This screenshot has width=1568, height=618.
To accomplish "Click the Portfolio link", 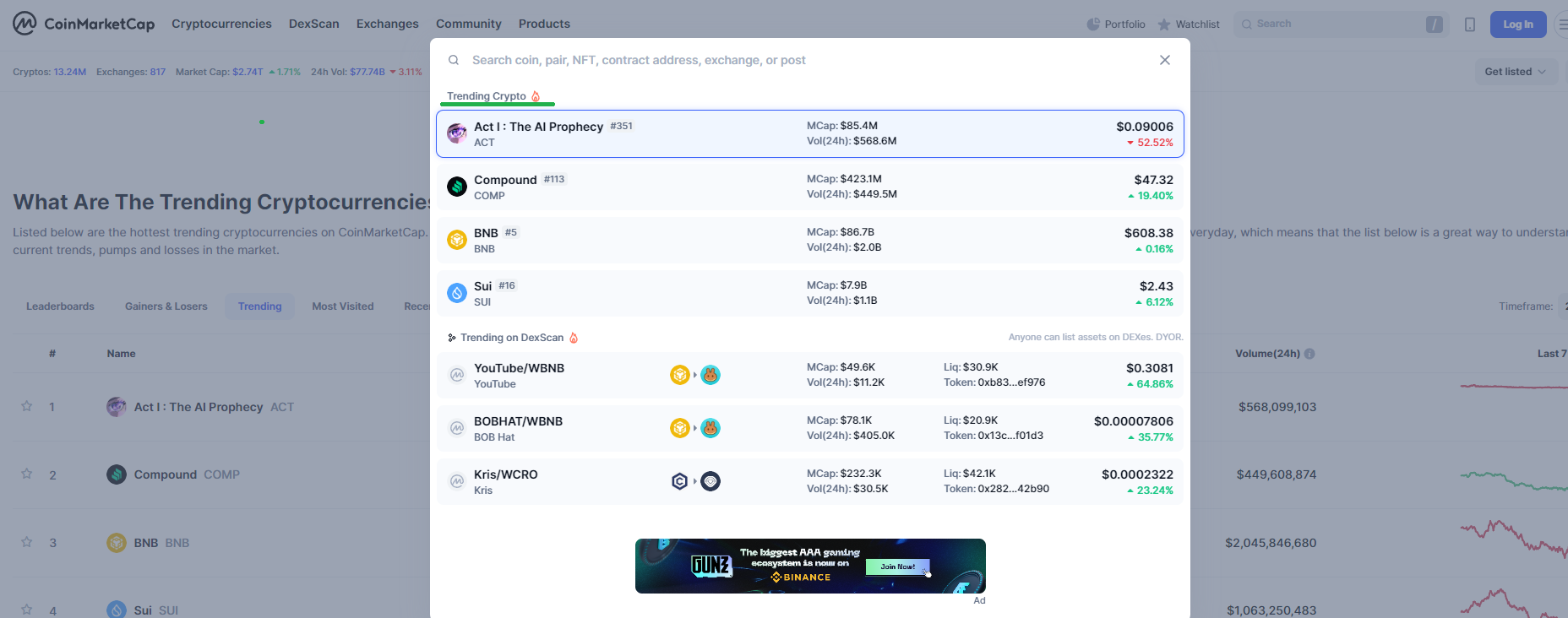I will point(1116,24).
